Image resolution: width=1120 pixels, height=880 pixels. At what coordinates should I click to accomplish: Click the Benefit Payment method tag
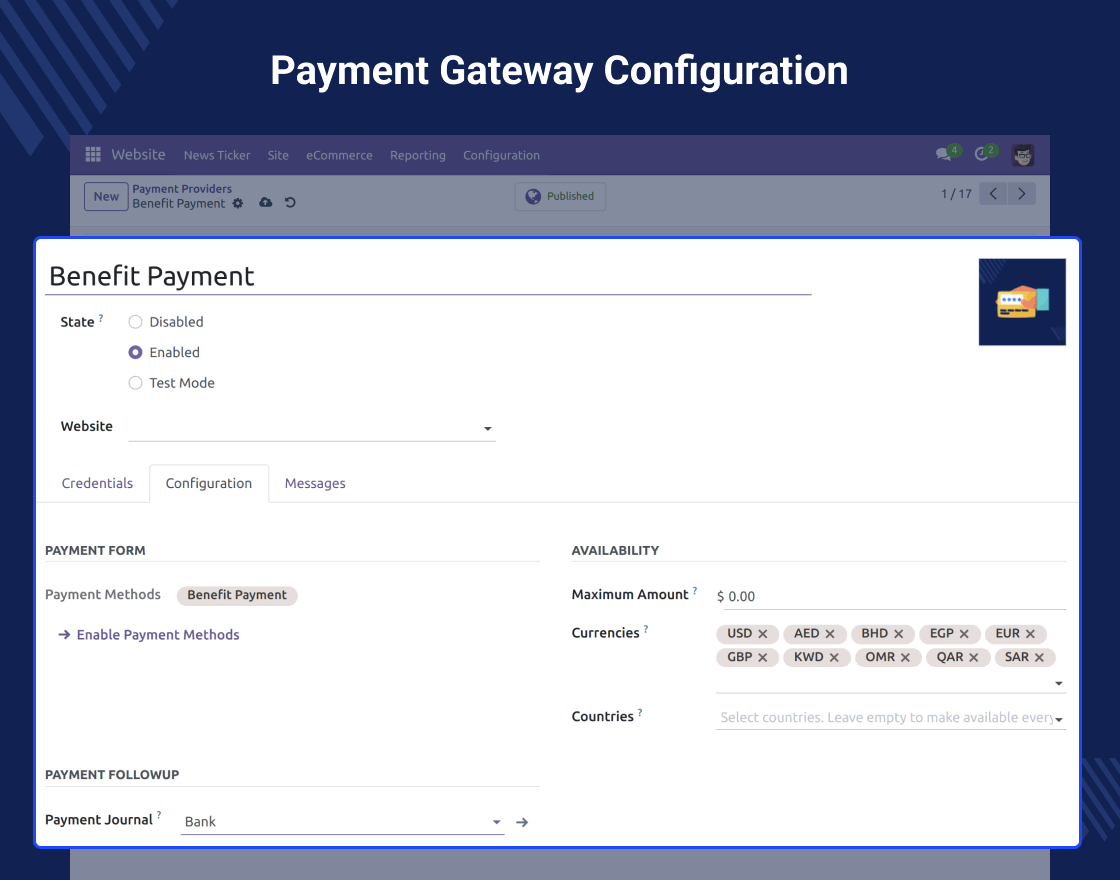[237, 595]
